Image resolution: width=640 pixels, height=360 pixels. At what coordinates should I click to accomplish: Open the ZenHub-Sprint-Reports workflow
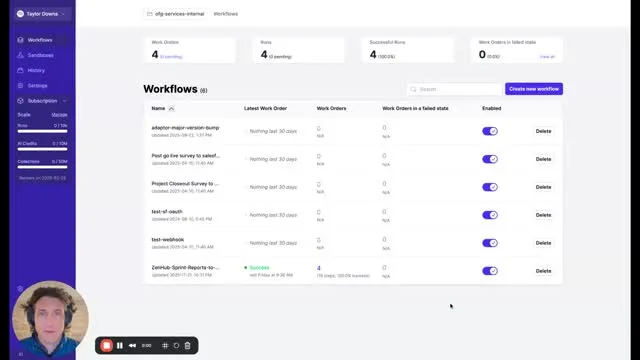[x=185, y=267]
